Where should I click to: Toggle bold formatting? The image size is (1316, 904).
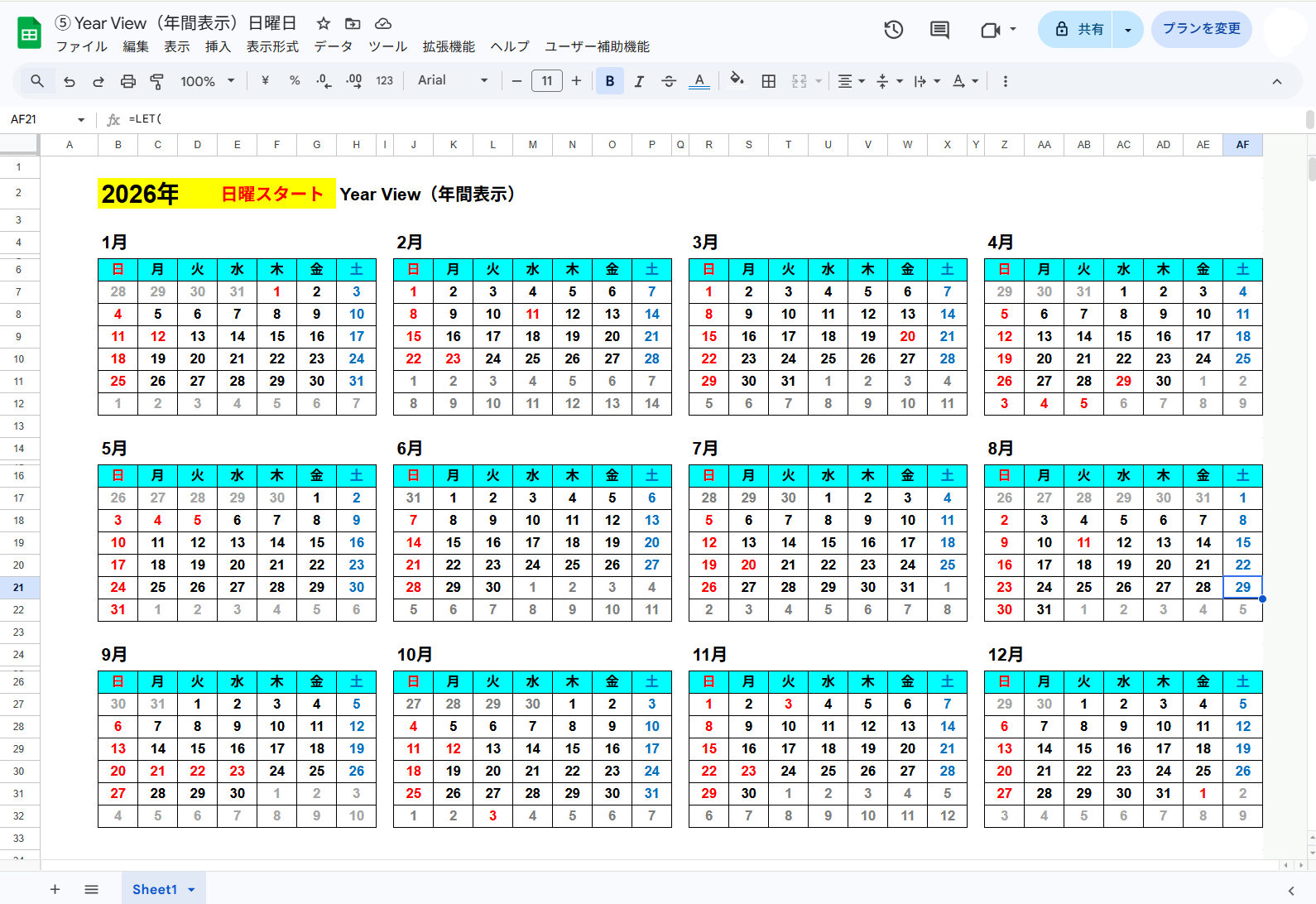(x=610, y=81)
